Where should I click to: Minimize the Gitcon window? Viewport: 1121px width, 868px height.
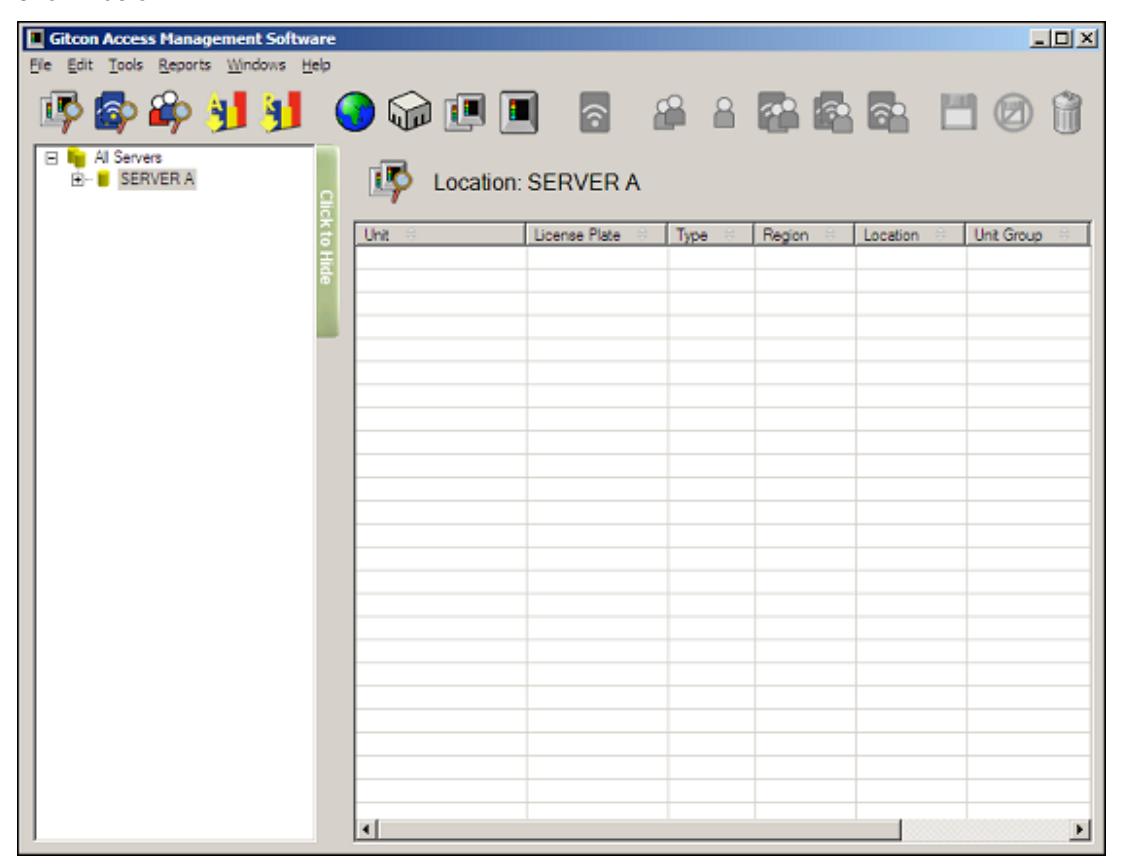point(1040,39)
